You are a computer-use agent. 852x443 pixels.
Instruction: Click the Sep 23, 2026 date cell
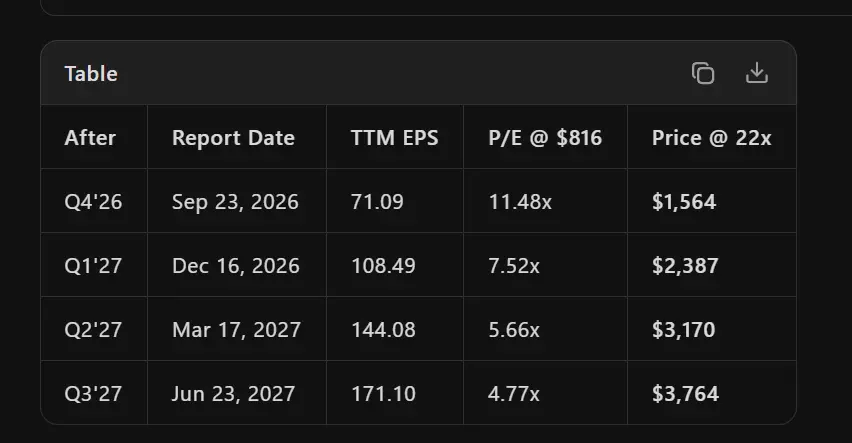pos(235,202)
